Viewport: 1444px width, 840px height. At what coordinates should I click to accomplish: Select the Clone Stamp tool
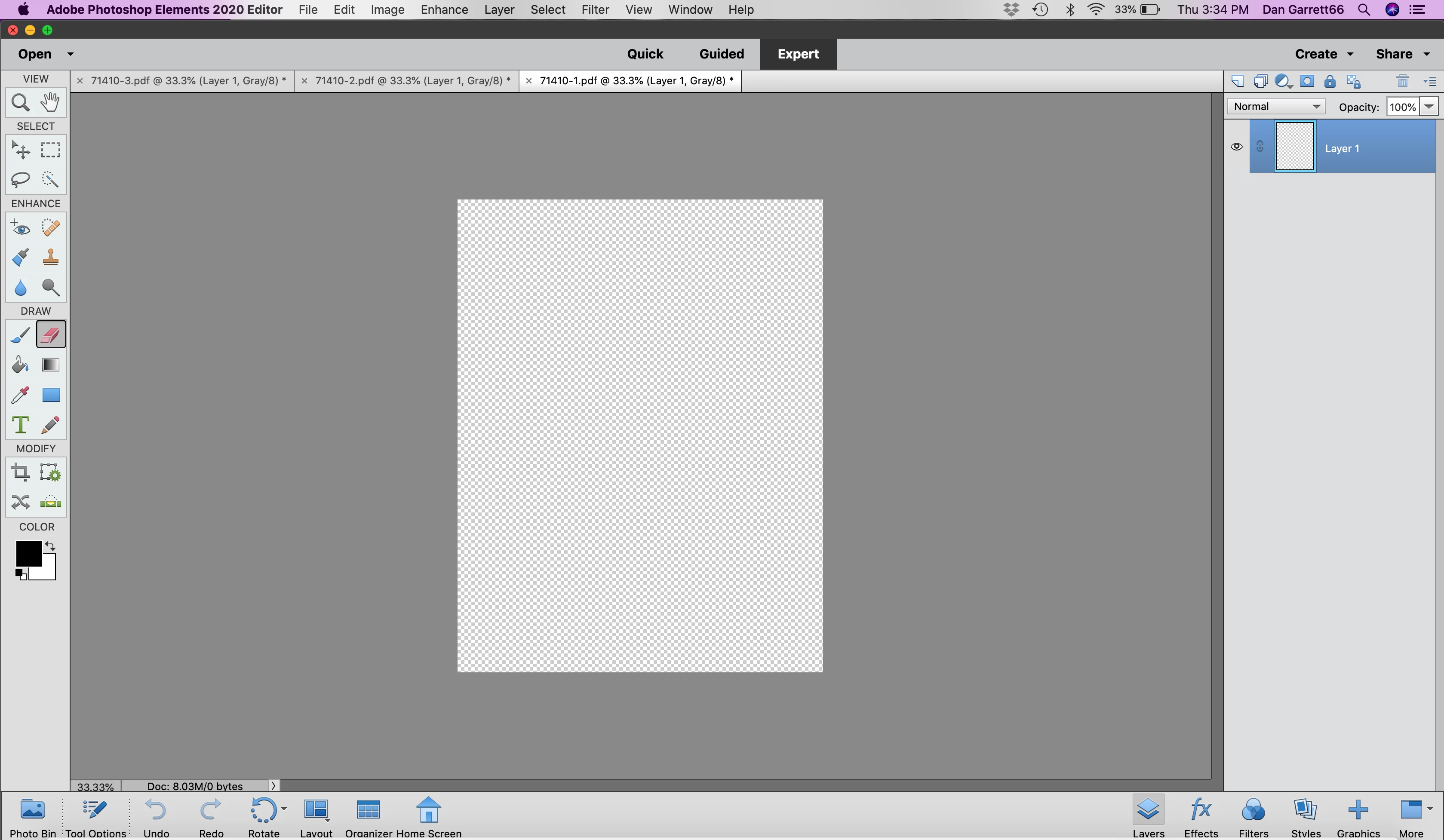tap(50, 257)
